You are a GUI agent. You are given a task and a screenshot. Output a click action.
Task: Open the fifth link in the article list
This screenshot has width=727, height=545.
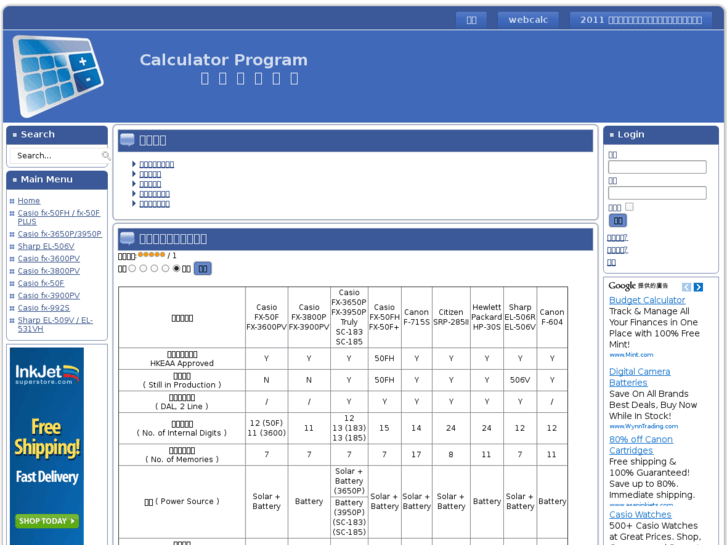click(154, 204)
